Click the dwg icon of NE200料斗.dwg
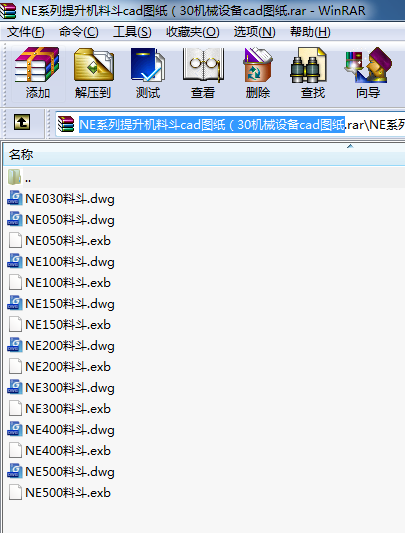 (x=15, y=345)
